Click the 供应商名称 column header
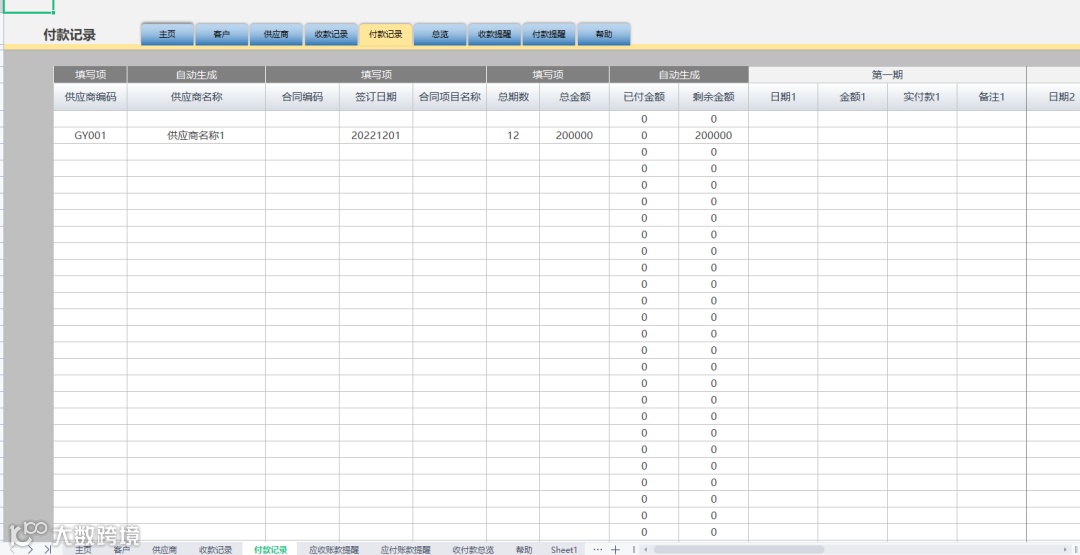This screenshot has width=1080, height=555. click(196, 97)
